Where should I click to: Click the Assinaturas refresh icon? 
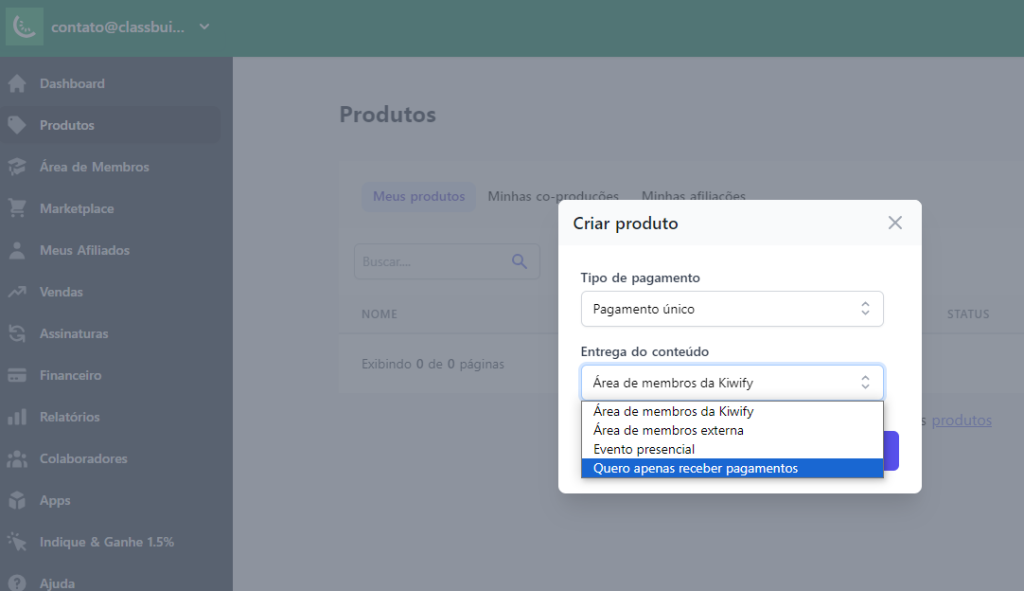point(17,334)
